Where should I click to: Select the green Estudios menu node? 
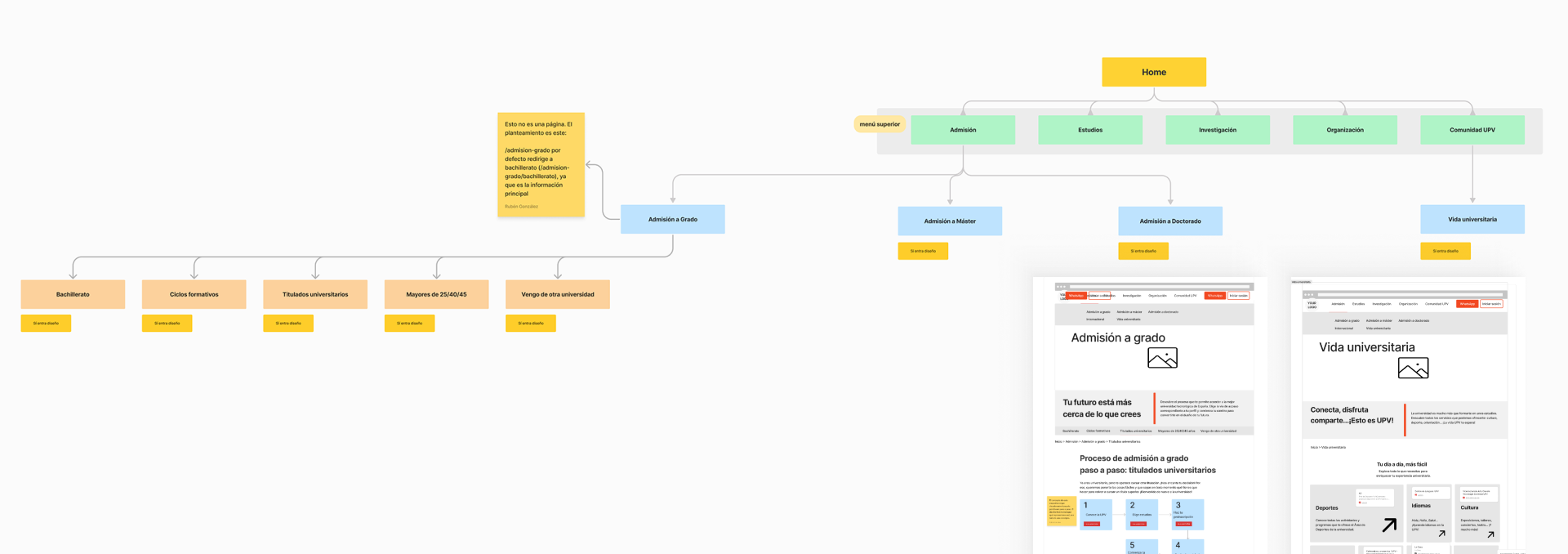(1089, 130)
